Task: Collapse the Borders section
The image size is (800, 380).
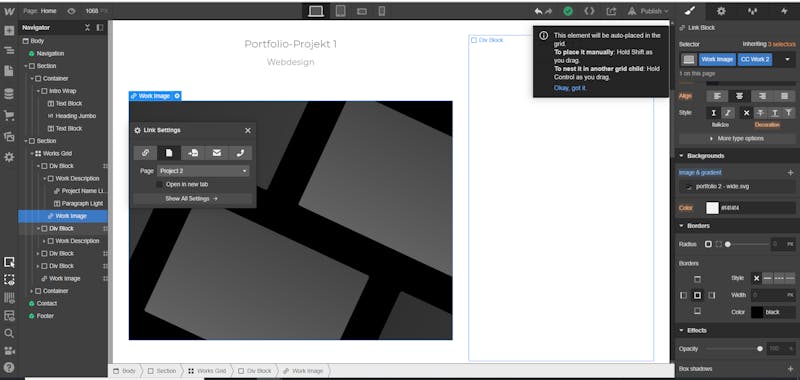Action: (x=737, y=225)
